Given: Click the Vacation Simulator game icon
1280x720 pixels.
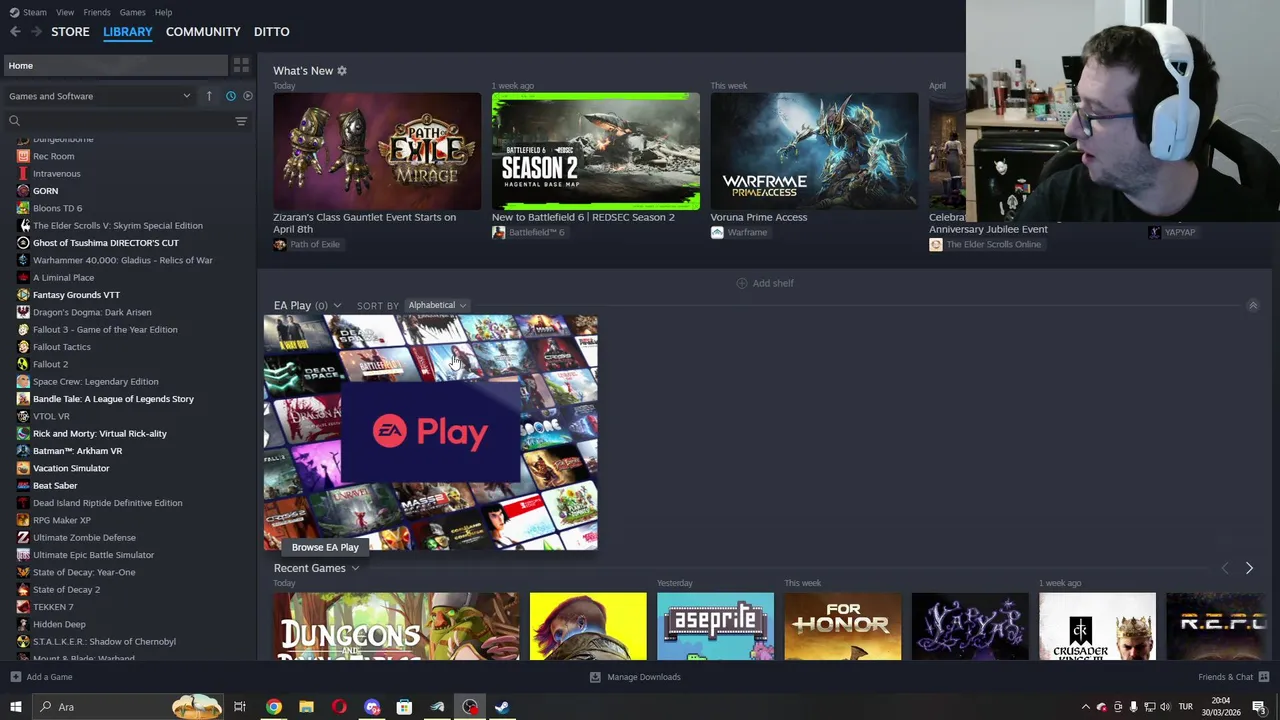Looking at the screenshot, I should [x=23, y=468].
